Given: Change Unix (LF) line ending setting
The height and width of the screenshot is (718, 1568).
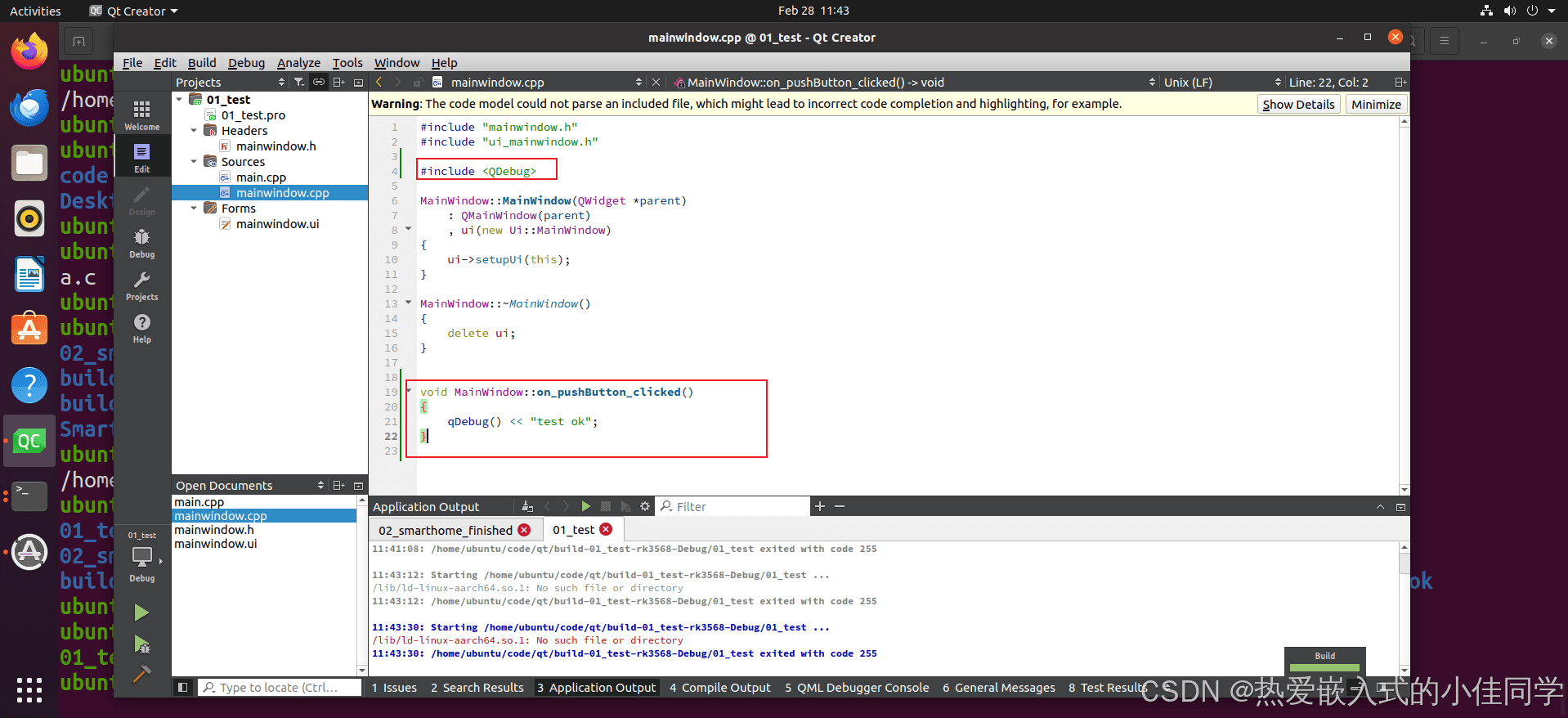Looking at the screenshot, I should pyautogui.click(x=1222, y=83).
